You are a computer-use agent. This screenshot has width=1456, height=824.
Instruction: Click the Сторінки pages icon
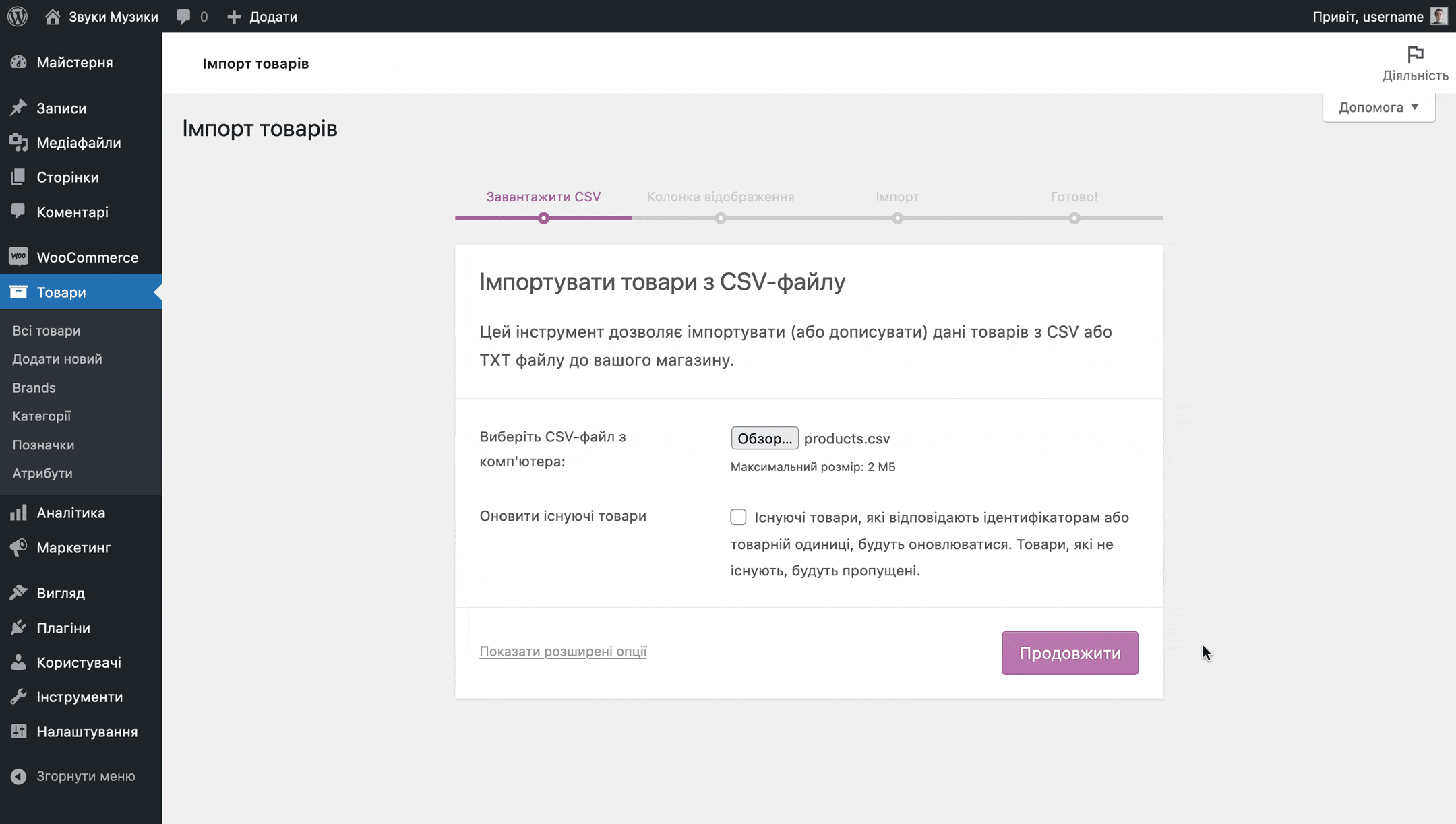(x=19, y=177)
